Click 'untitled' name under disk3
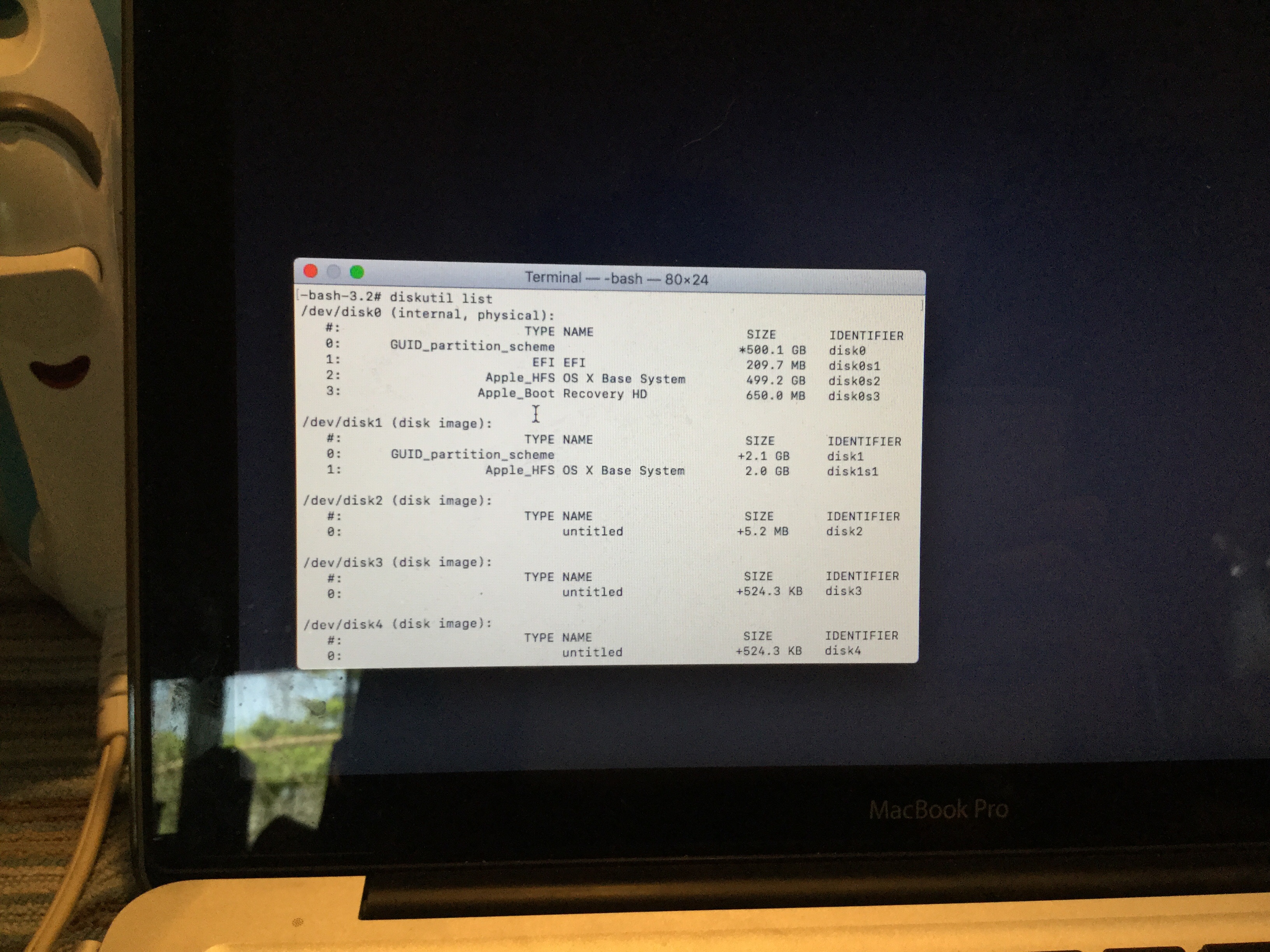Viewport: 1270px width, 952px height. pyautogui.click(x=593, y=591)
